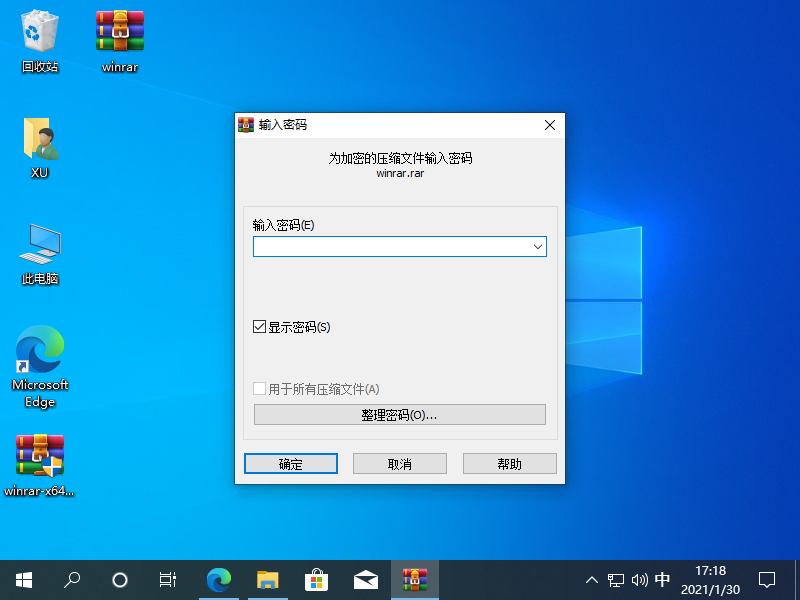Click the 帮助 button
This screenshot has height=600, width=800.
[509, 463]
